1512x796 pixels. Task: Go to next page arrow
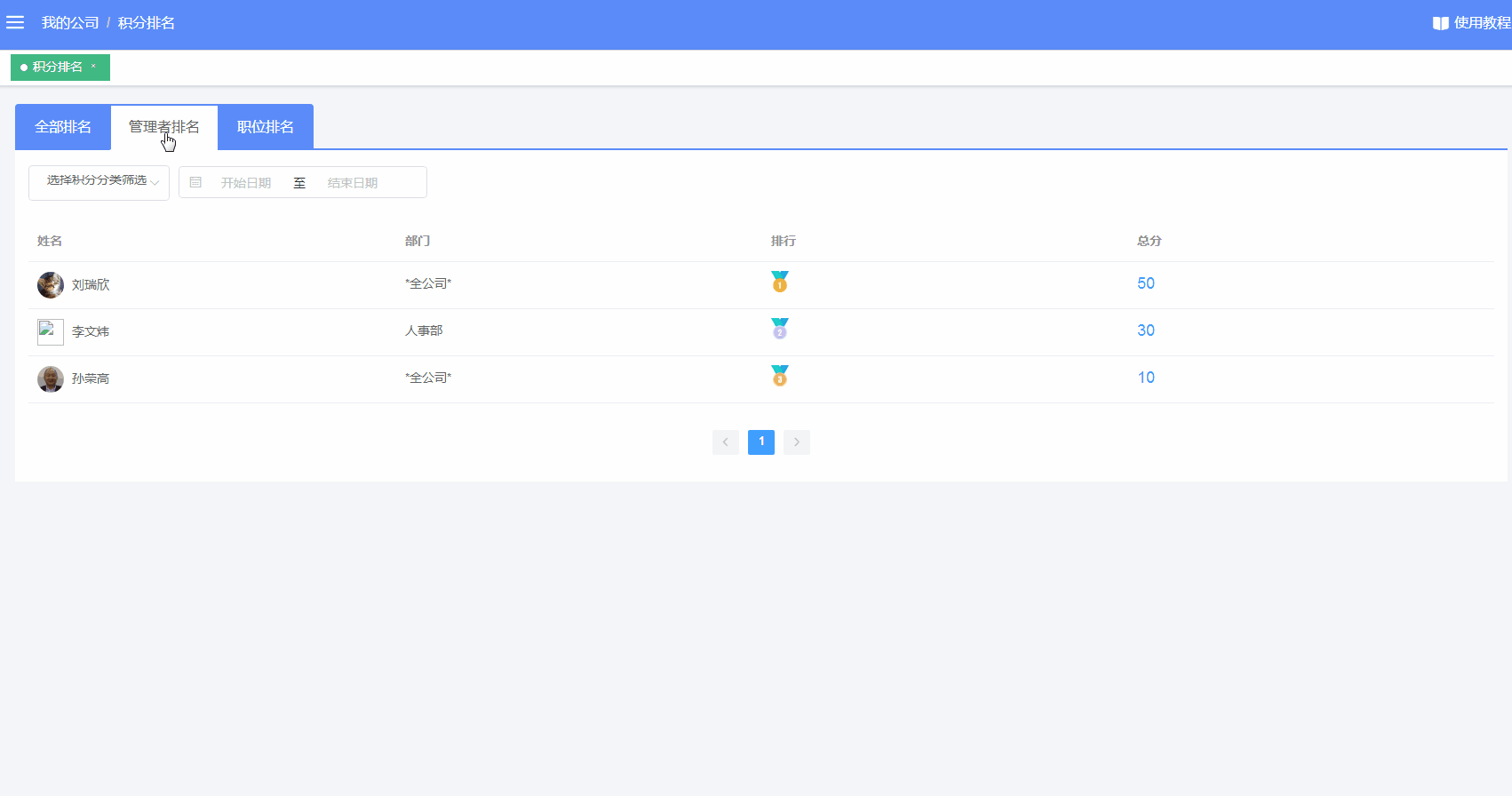click(797, 442)
